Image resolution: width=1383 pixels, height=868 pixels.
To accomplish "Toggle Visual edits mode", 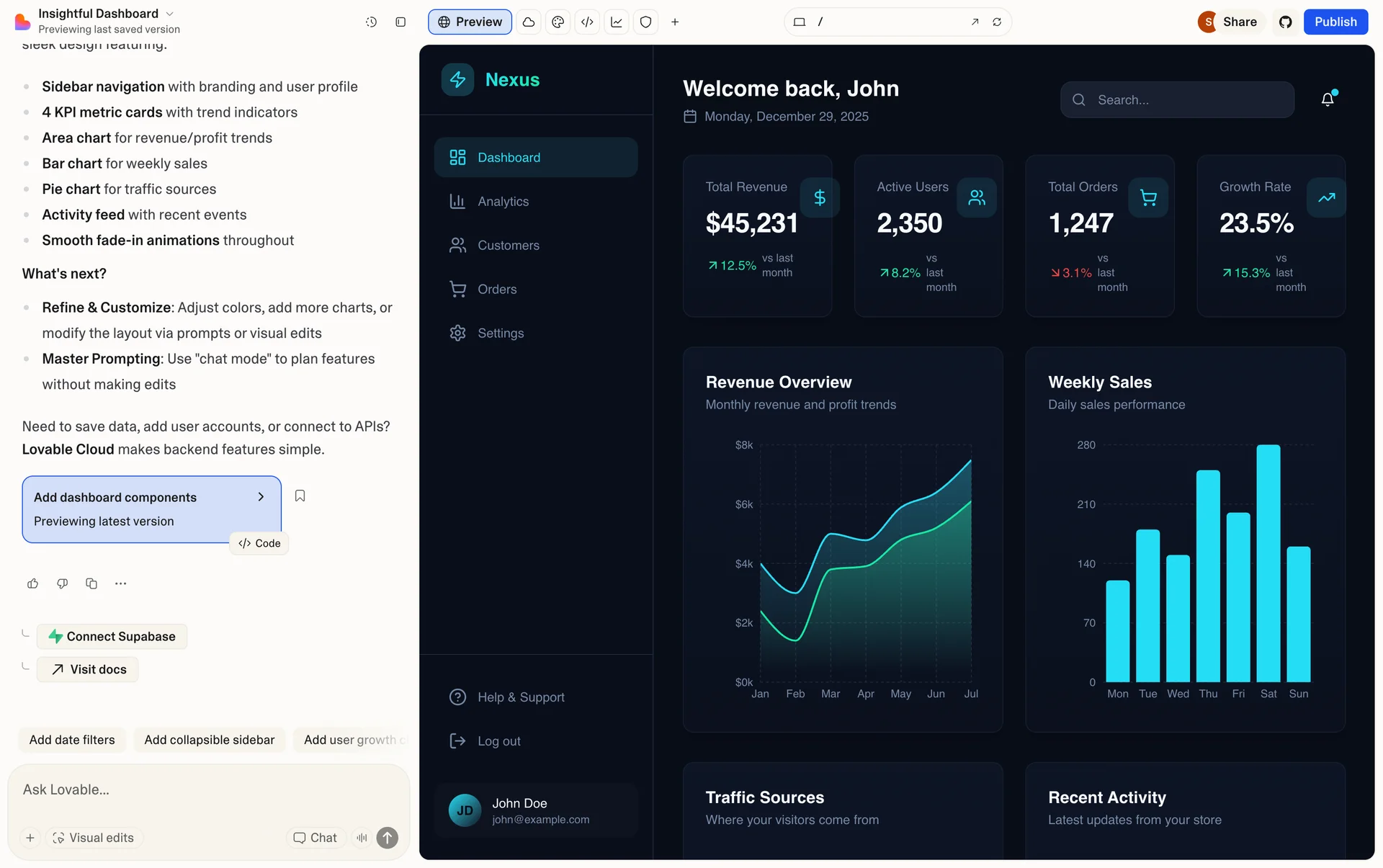I will point(94,838).
